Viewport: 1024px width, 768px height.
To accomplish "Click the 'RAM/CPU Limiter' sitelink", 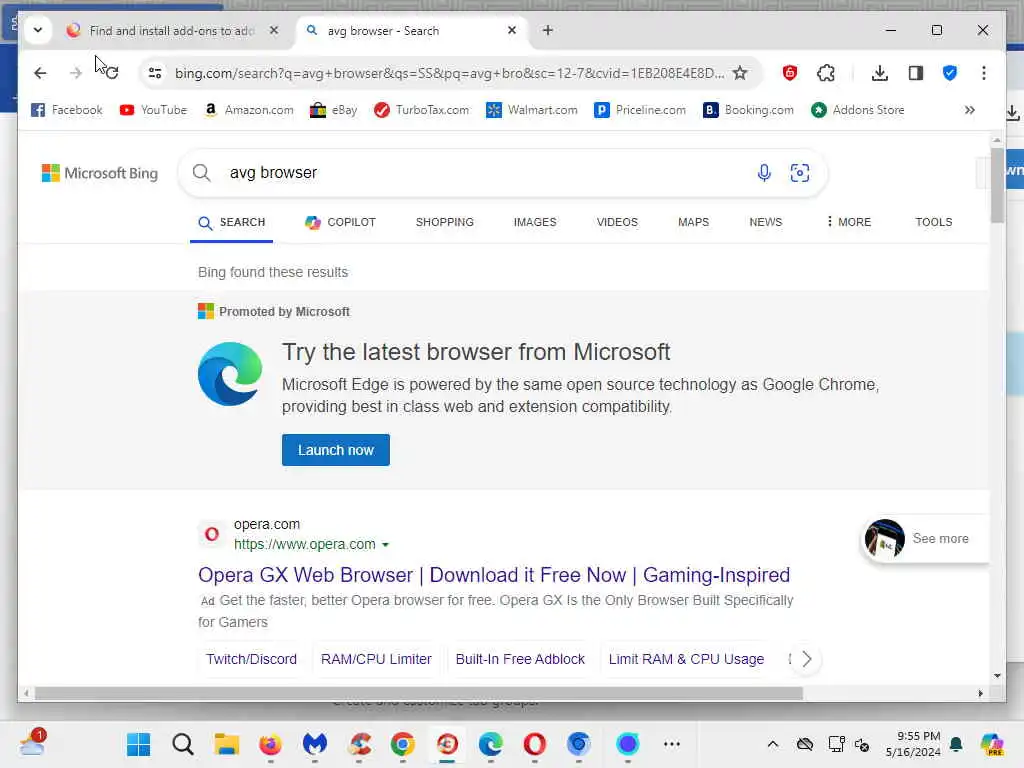I will point(376,659).
